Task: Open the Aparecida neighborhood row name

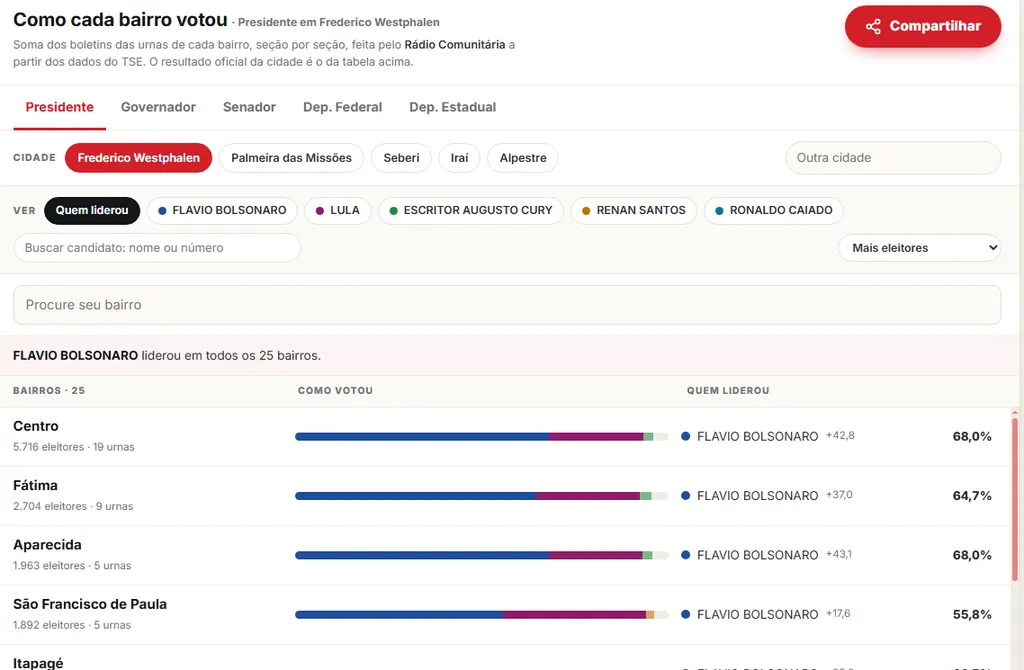Action: (x=48, y=545)
